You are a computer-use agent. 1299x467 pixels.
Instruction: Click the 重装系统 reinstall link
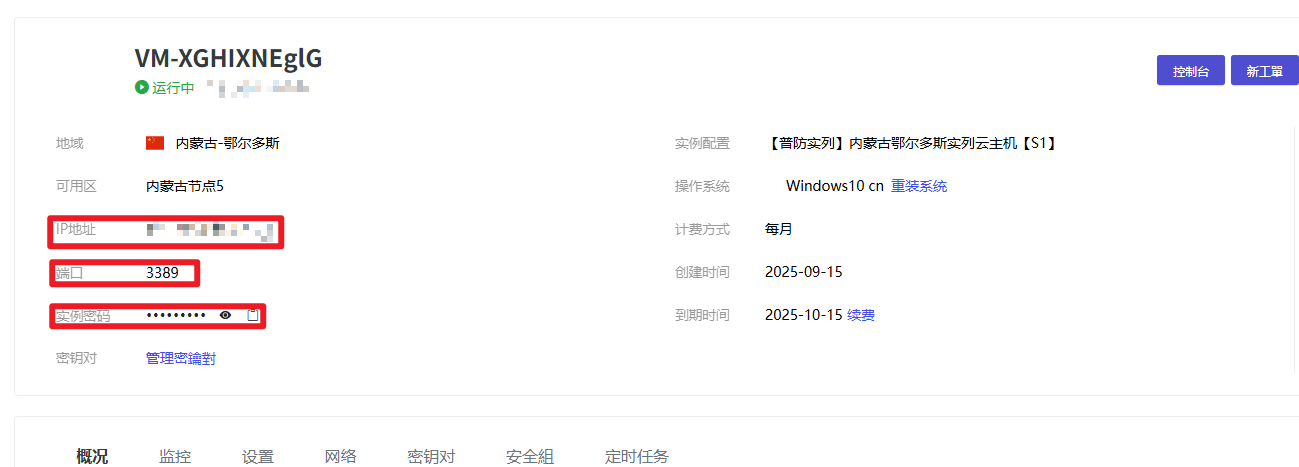[919, 186]
